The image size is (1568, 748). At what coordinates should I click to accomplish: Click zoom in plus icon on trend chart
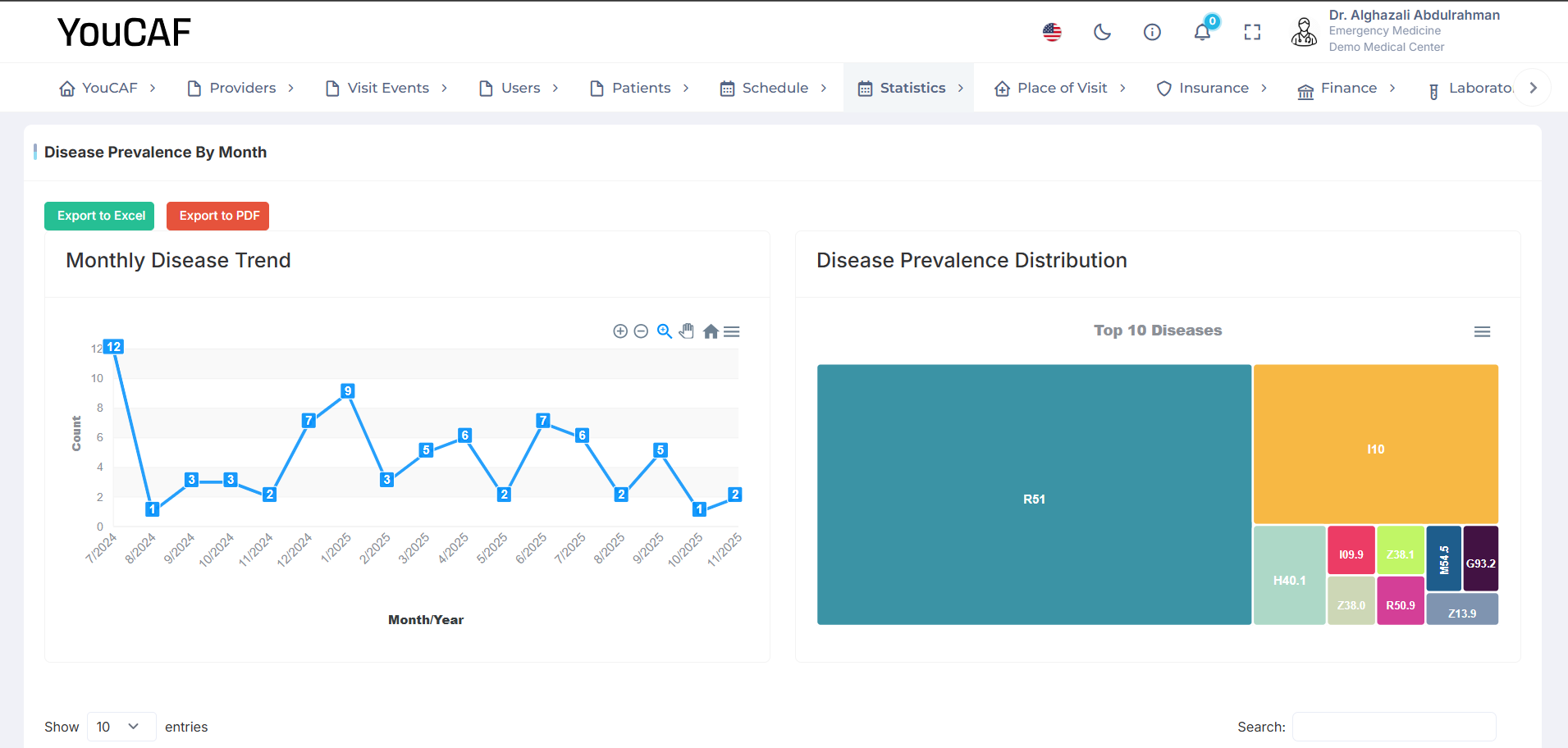620,331
